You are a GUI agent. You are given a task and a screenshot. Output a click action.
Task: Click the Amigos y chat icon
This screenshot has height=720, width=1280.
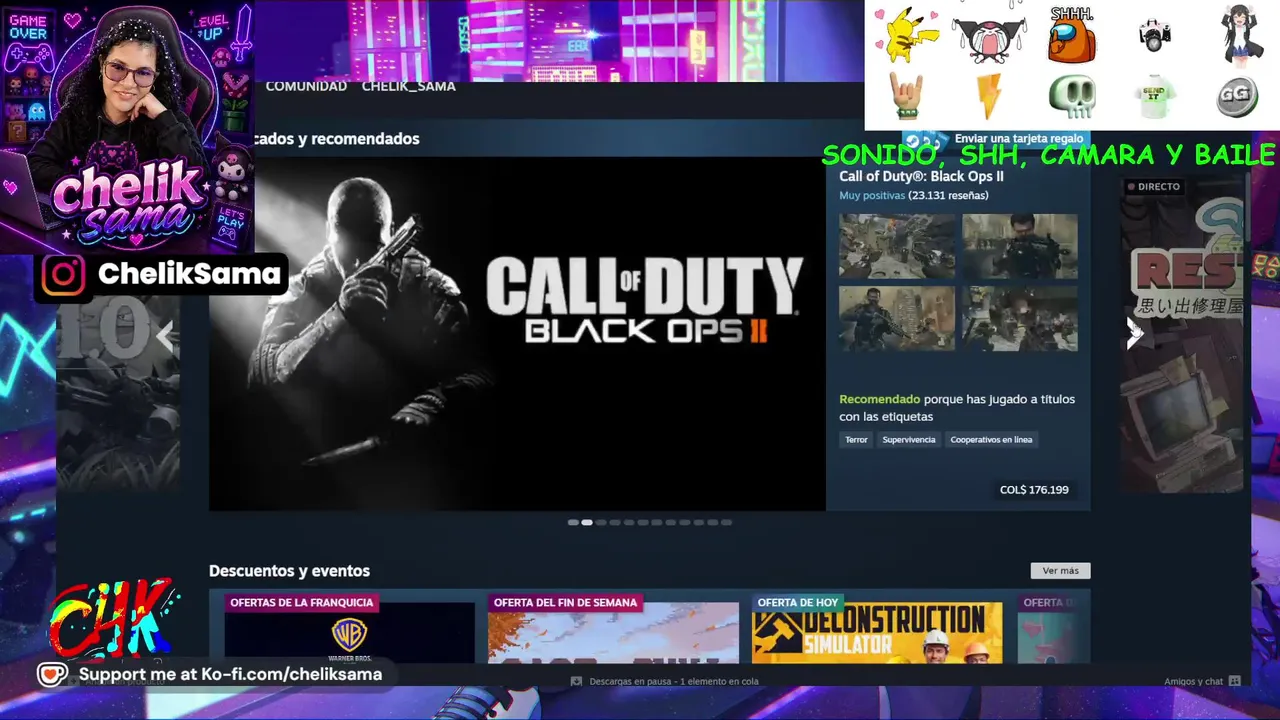[x=1234, y=682]
